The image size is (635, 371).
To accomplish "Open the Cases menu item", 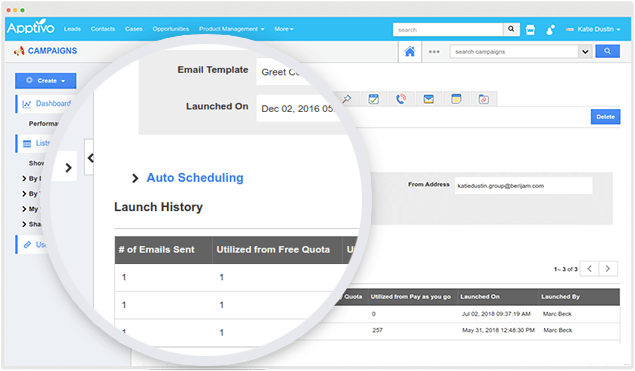I will click(x=134, y=29).
